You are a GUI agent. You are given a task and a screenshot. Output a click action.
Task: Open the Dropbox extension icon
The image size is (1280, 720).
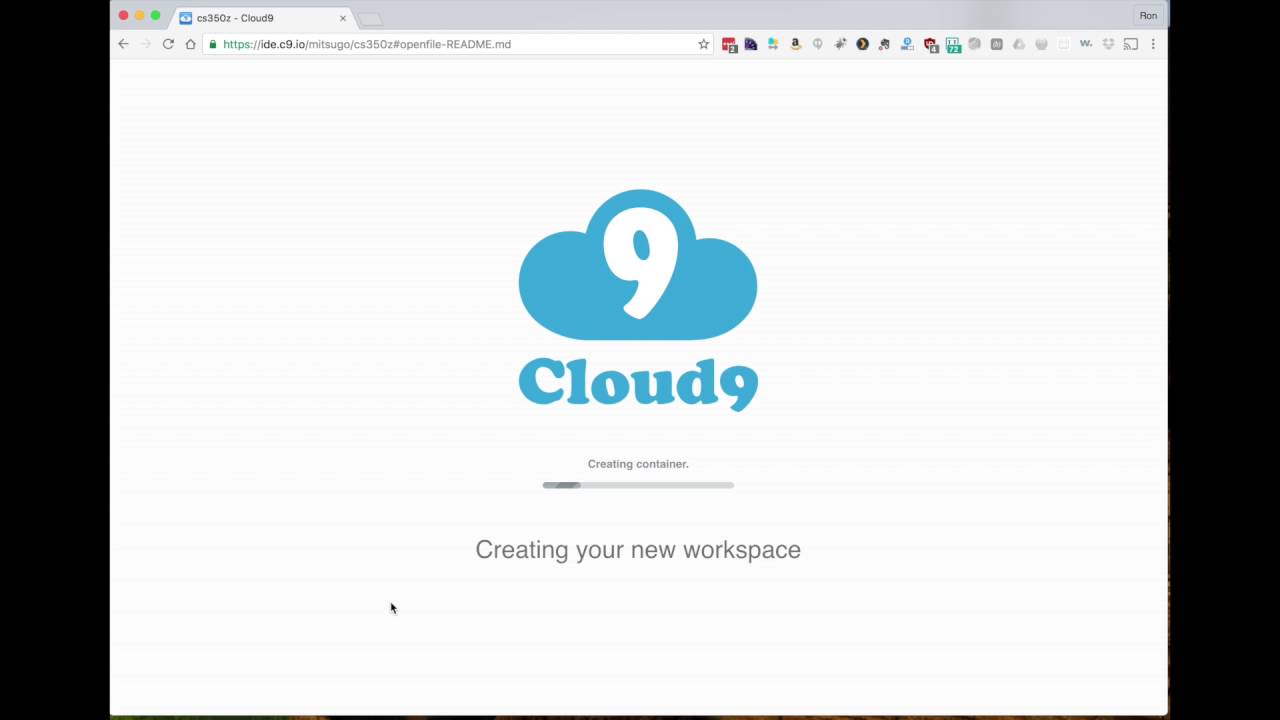(1108, 44)
